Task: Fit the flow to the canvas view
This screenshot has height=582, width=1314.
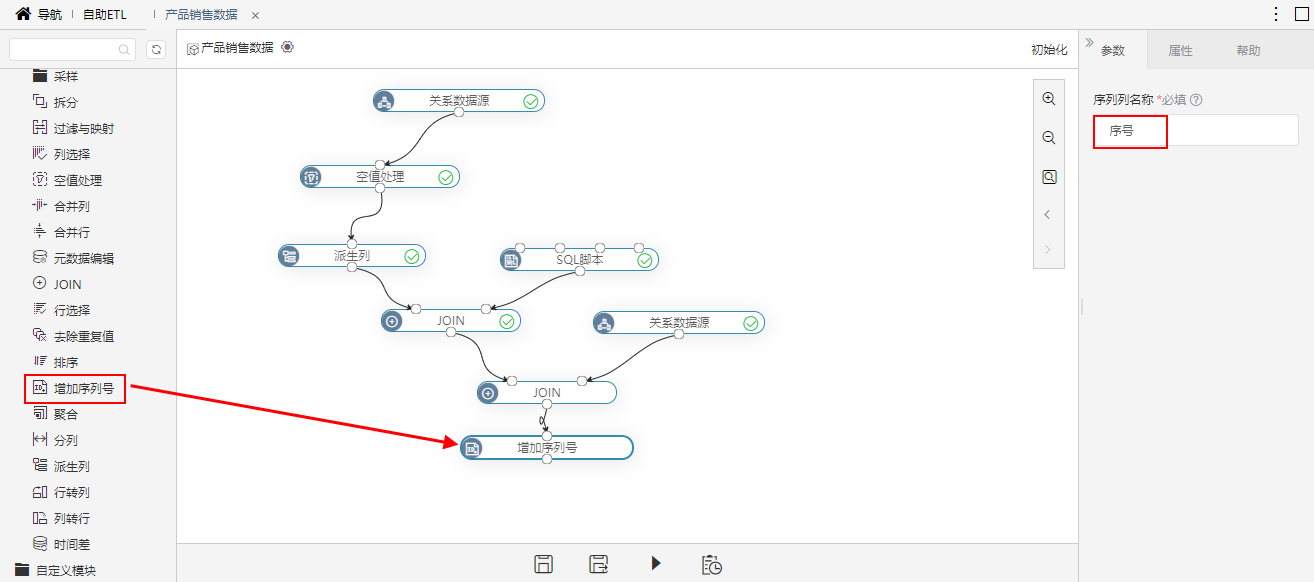Action: pyautogui.click(x=1049, y=177)
